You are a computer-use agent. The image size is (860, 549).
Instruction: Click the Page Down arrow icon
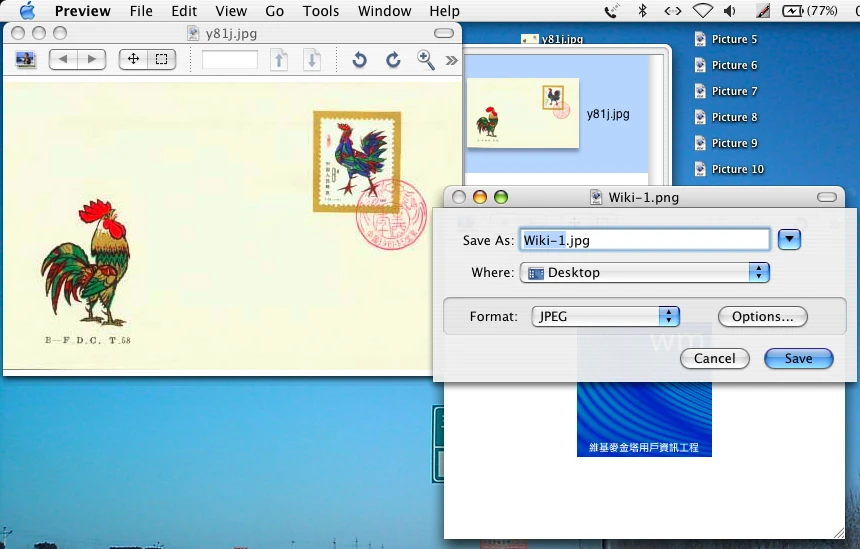click(312, 59)
